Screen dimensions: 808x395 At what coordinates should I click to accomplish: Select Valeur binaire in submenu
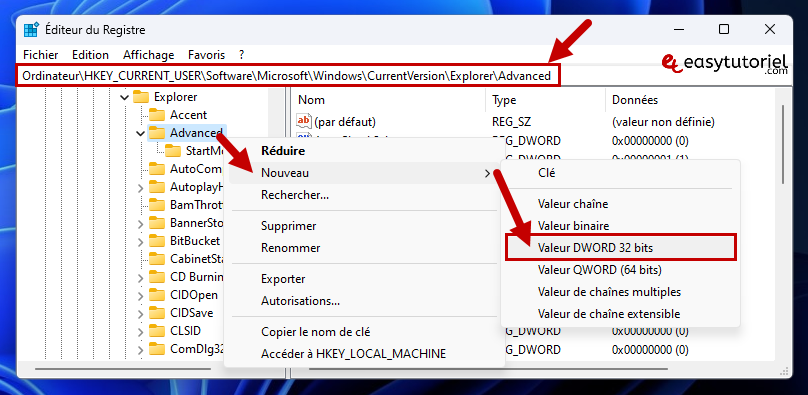620,226
